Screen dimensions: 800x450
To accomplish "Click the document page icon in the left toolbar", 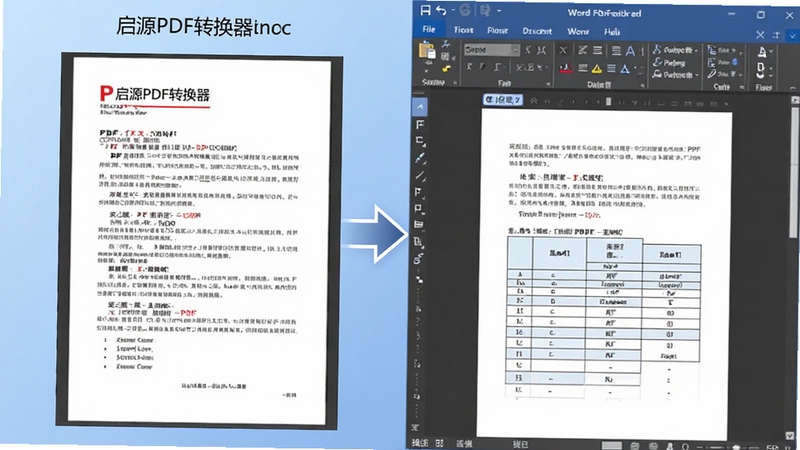I will pyautogui.click(x=418, y=242).
